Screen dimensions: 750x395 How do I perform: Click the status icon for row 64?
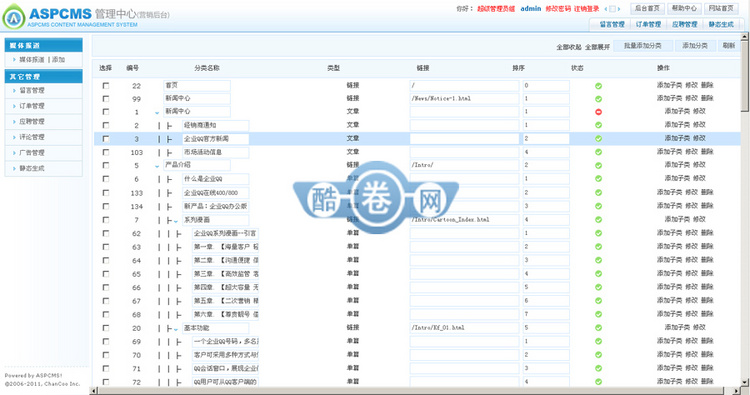point(598,260)
